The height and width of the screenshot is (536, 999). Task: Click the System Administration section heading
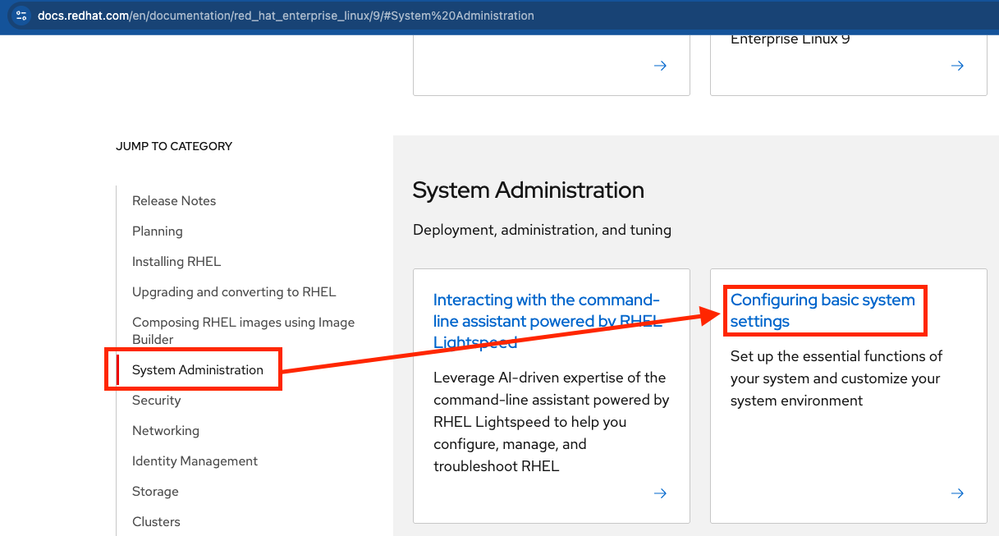(528, 190)
